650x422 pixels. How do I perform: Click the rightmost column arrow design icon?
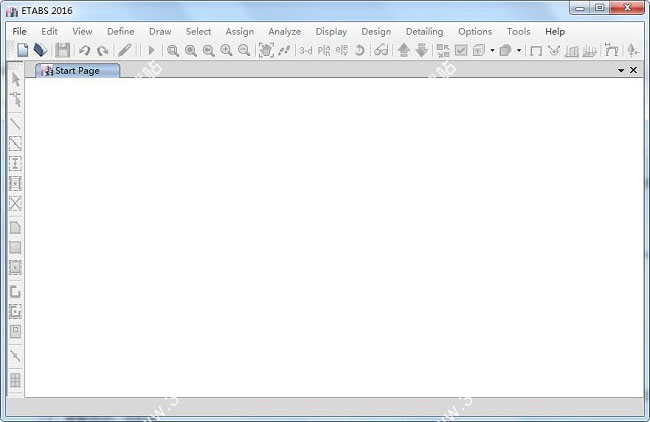(633, 50)
